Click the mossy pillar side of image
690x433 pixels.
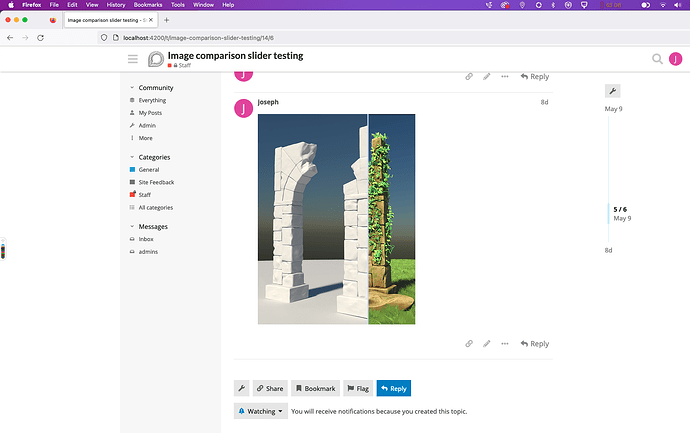392,219
